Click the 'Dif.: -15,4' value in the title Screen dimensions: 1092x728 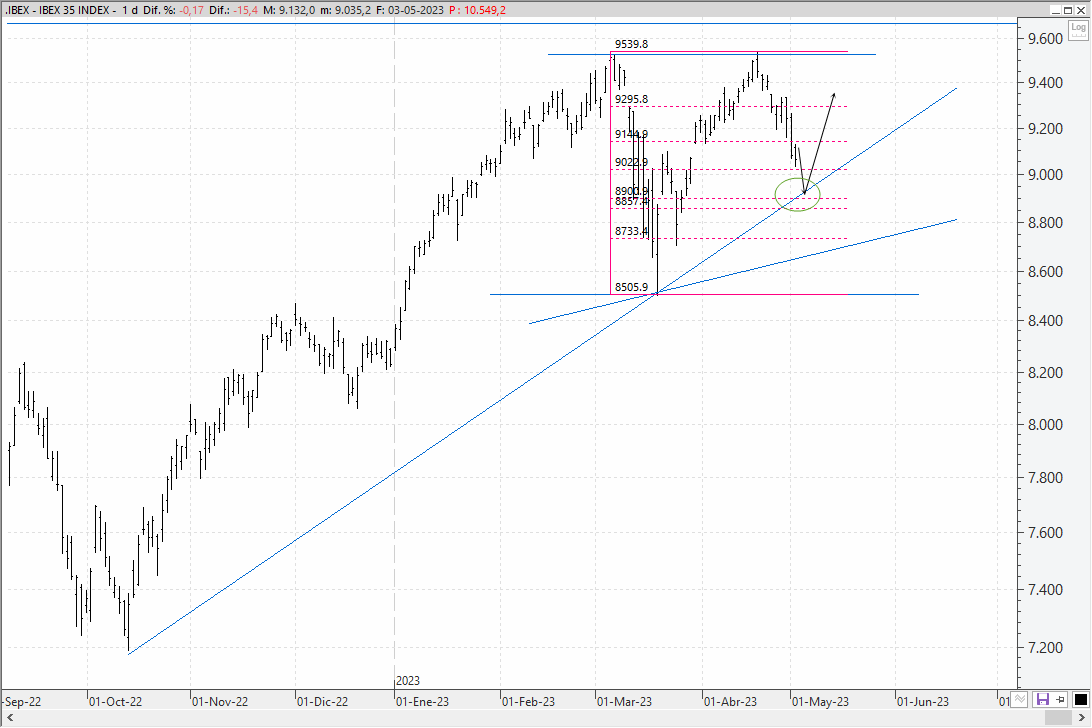[233, 10]
